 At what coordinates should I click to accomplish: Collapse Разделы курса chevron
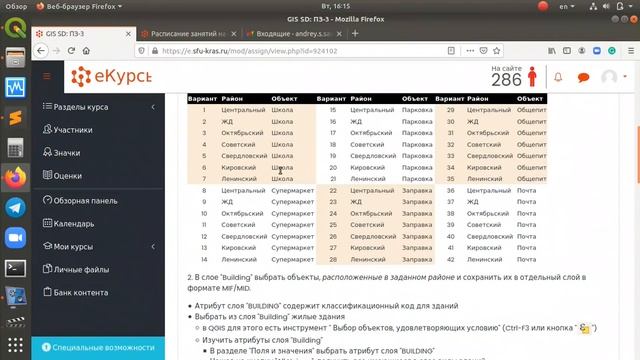click(153, 107)
